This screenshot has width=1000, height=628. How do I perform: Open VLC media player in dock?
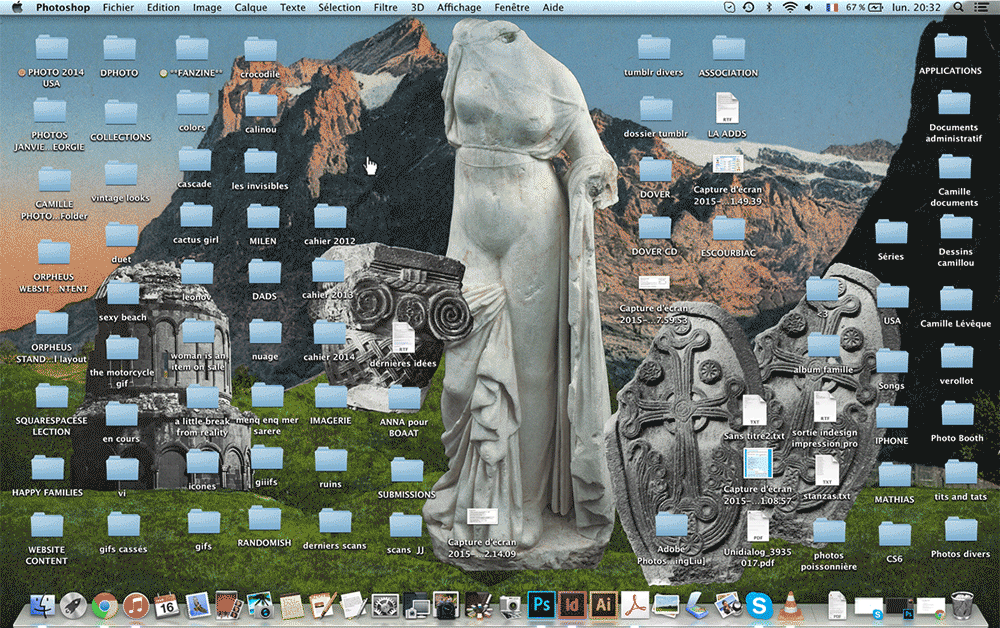coord(790,605)
